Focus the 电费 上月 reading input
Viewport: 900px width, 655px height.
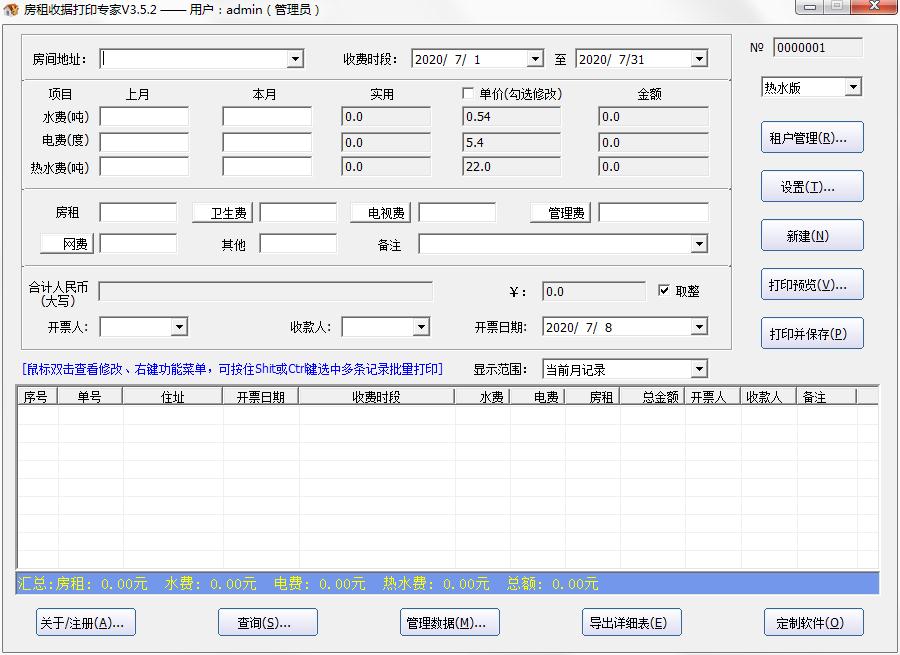tap(144, 142)
